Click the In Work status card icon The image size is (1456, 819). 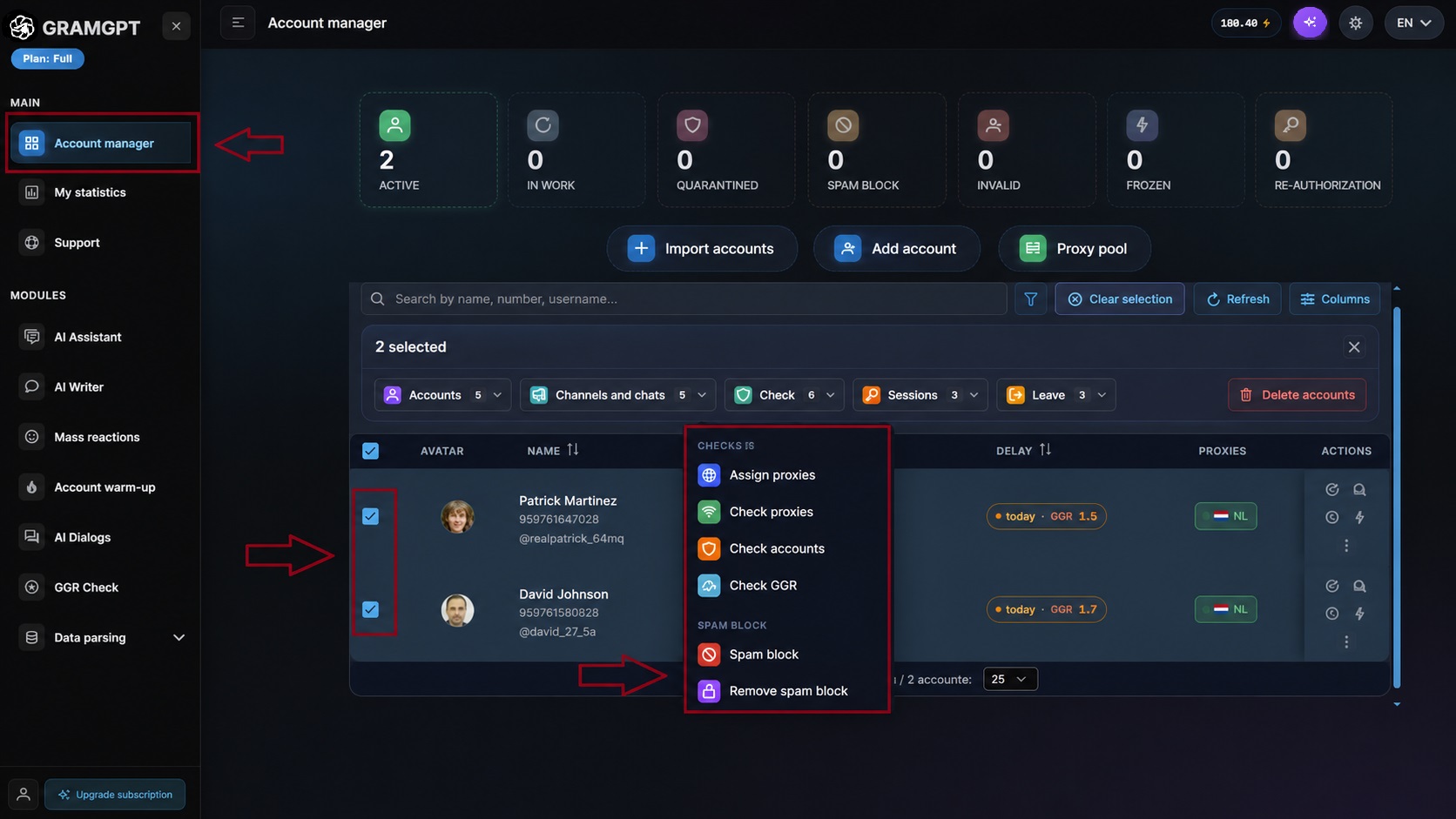[543, 125]
